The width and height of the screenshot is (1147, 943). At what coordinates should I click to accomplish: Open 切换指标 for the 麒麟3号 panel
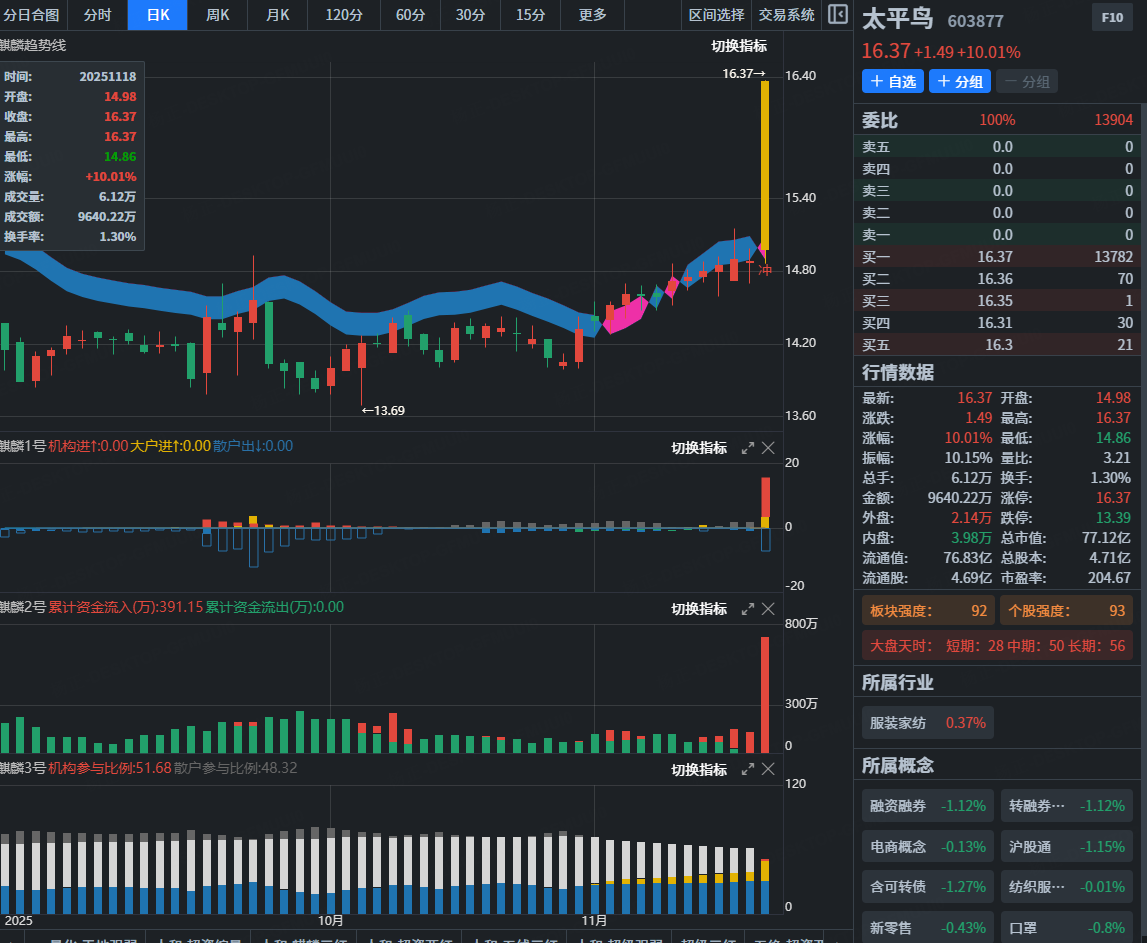coord(699,770)
